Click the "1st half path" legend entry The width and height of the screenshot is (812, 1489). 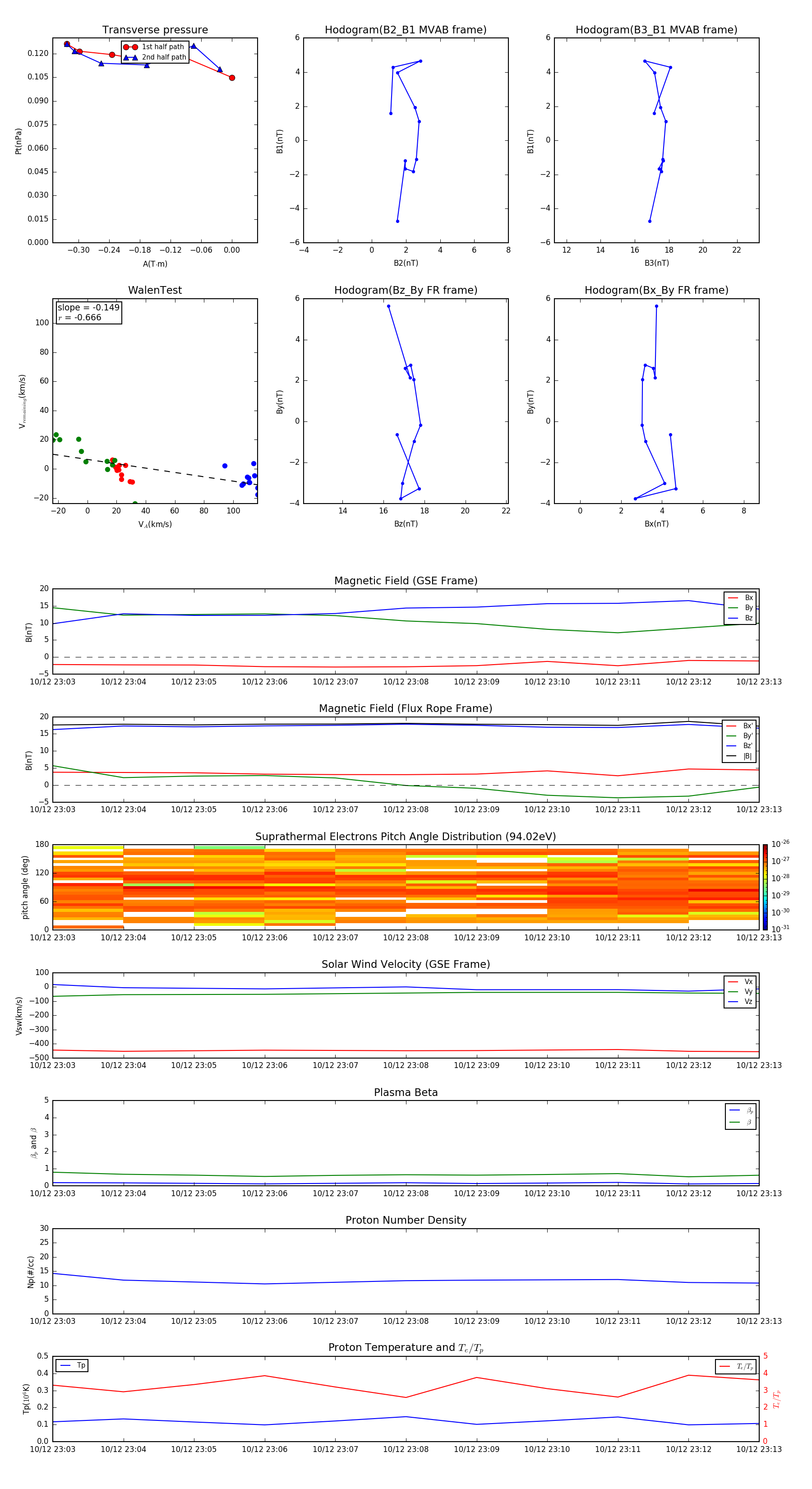tap(154, 47)
